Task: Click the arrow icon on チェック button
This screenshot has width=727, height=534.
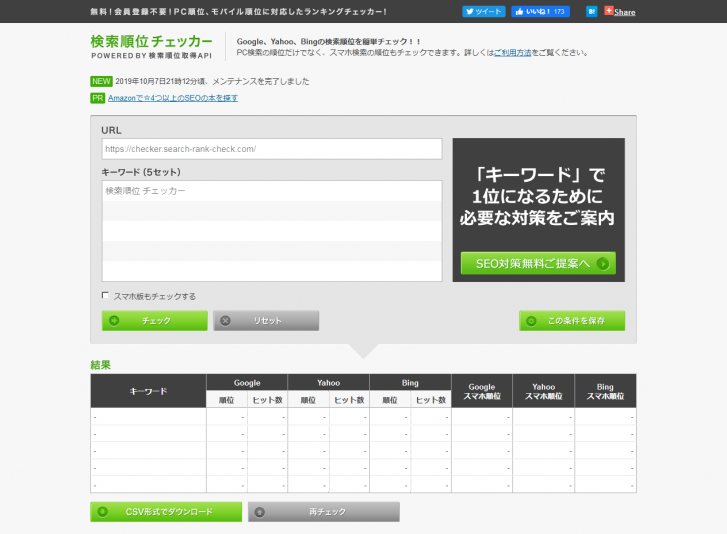Action: [x=114, y=321]
